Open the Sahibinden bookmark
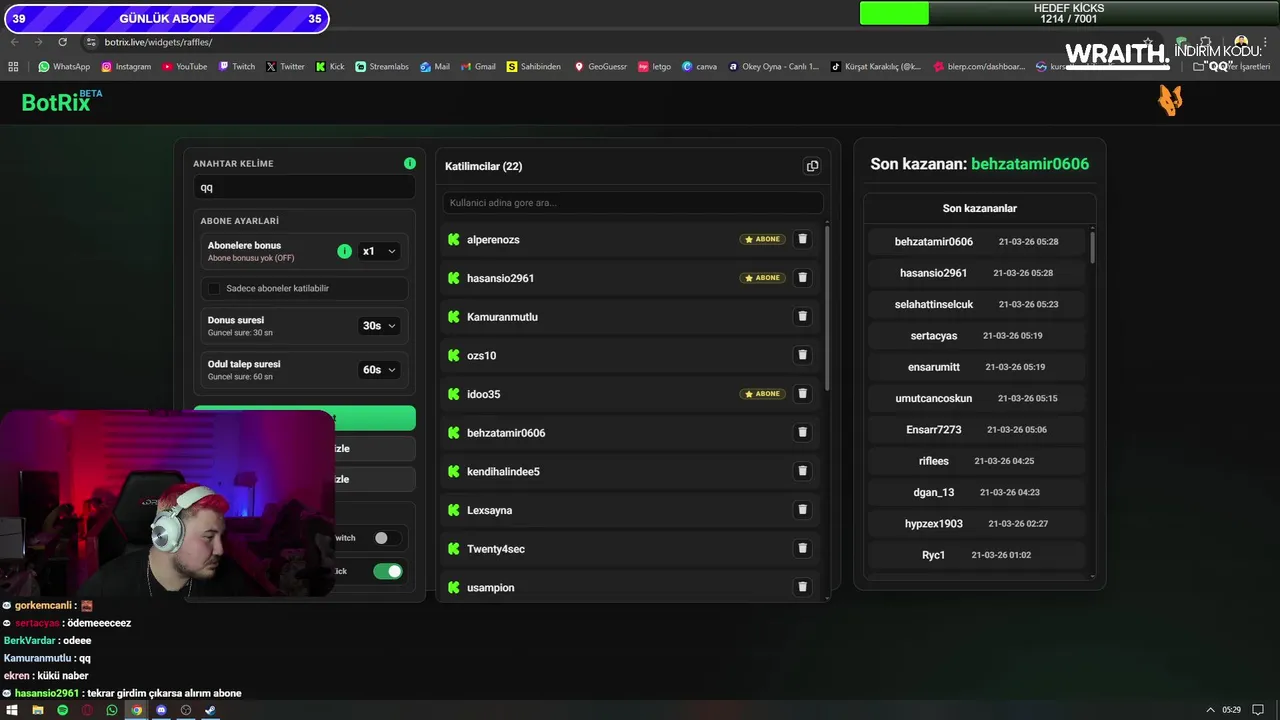 pyautogui.click(x=533, y=67)
